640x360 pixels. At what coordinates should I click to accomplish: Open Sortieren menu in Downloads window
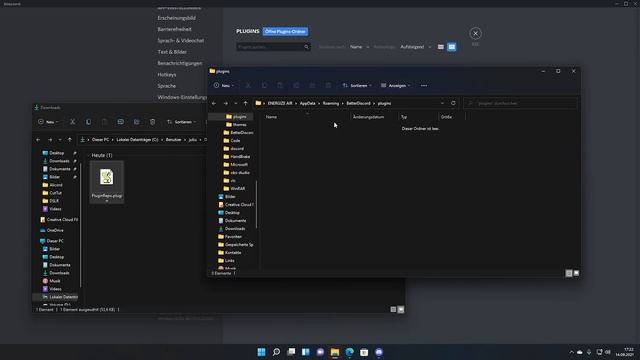click(182, 122)
